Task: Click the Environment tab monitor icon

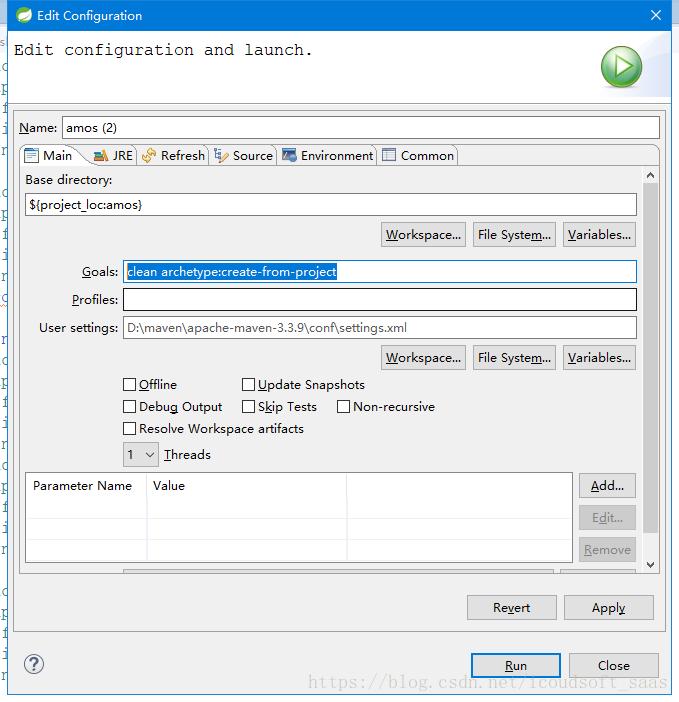Action: pos(289,155)
